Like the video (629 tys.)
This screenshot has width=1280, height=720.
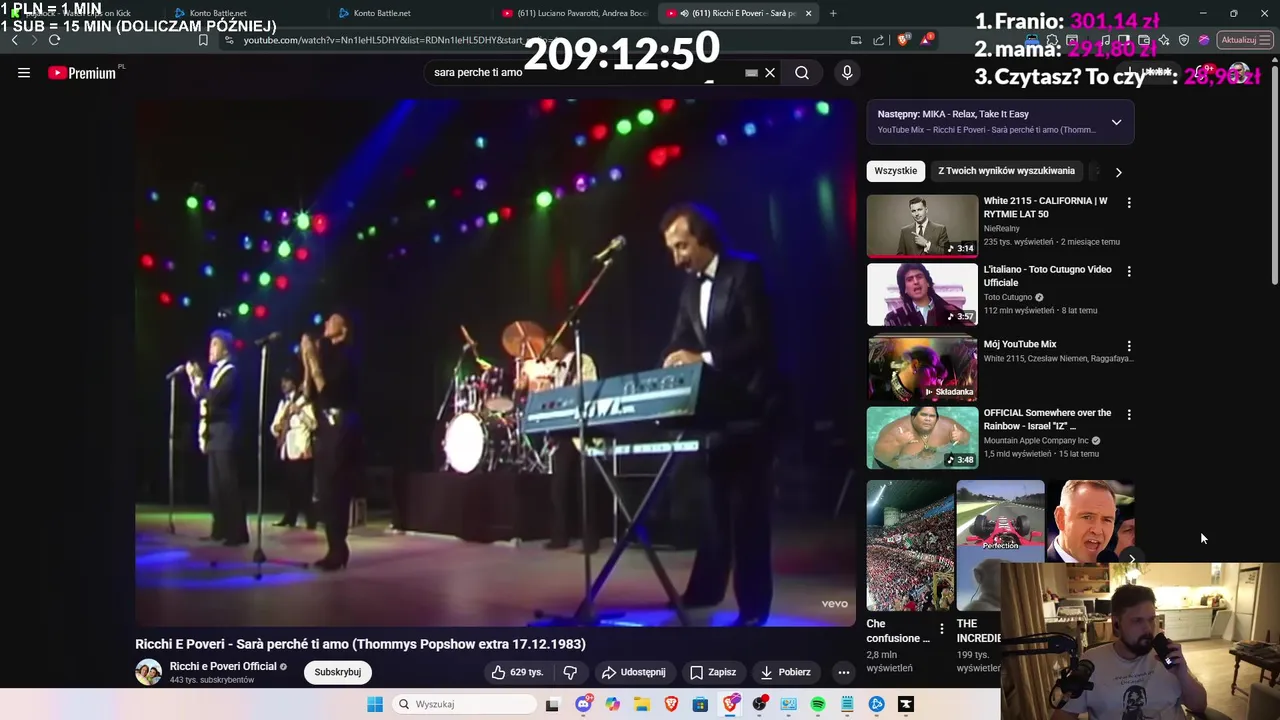click(517, 672)
